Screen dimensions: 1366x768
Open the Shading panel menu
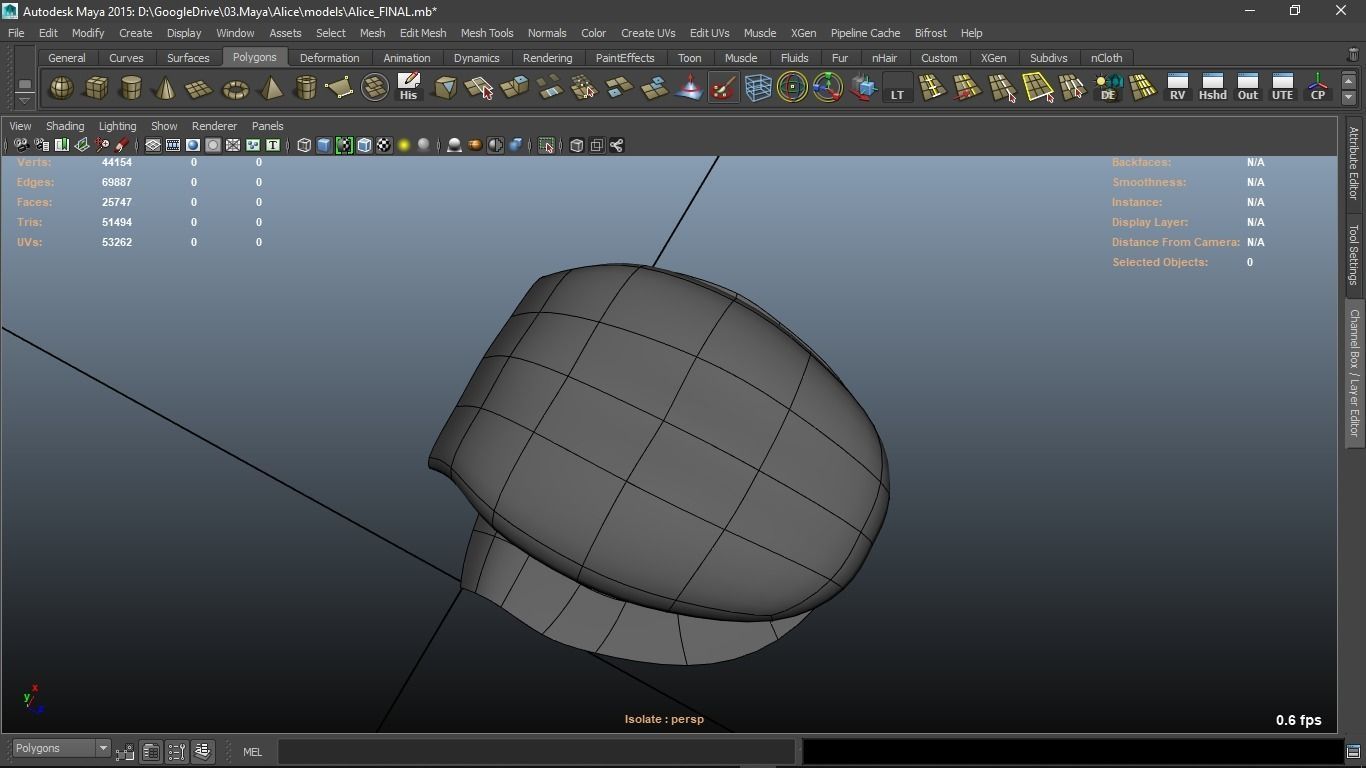65,126
